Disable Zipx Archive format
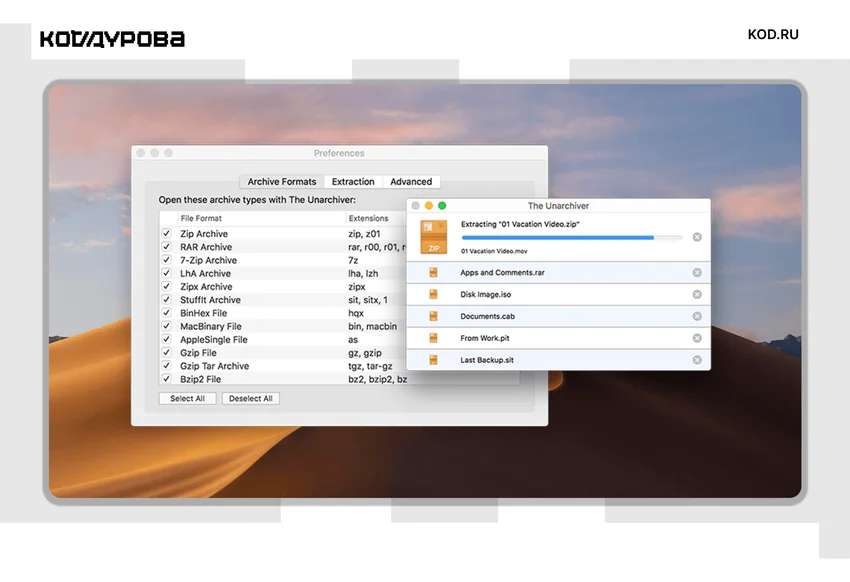This screenshot has width=850, height=582. [166, 286]
